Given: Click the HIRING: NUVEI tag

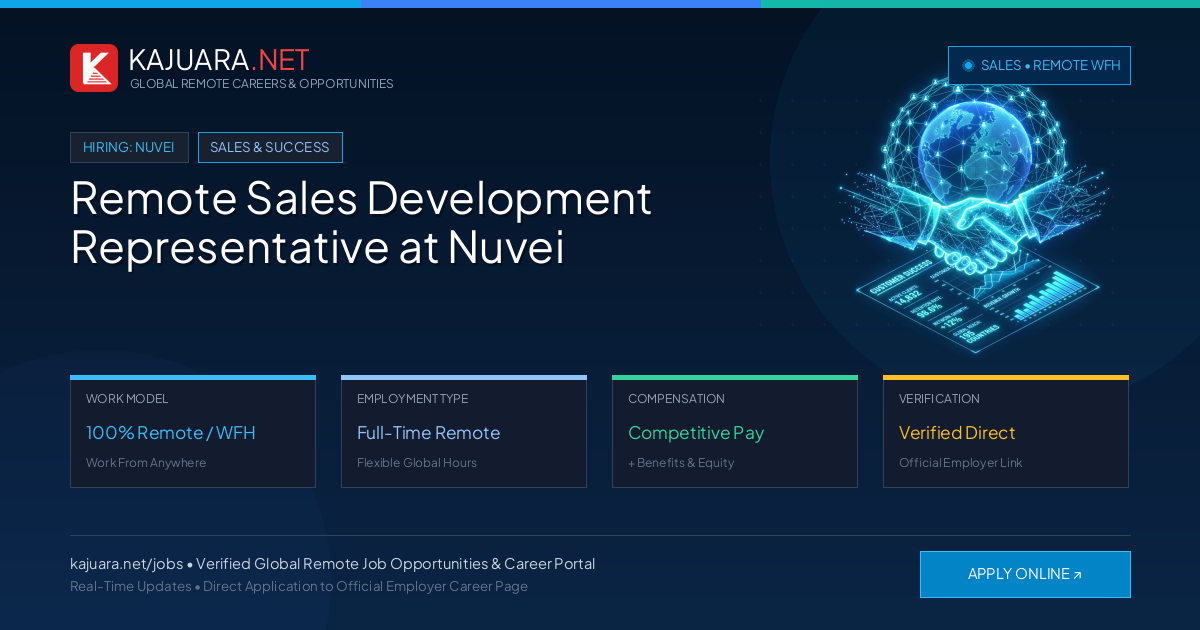Looking at the screenshot, I should coord(129,147).
